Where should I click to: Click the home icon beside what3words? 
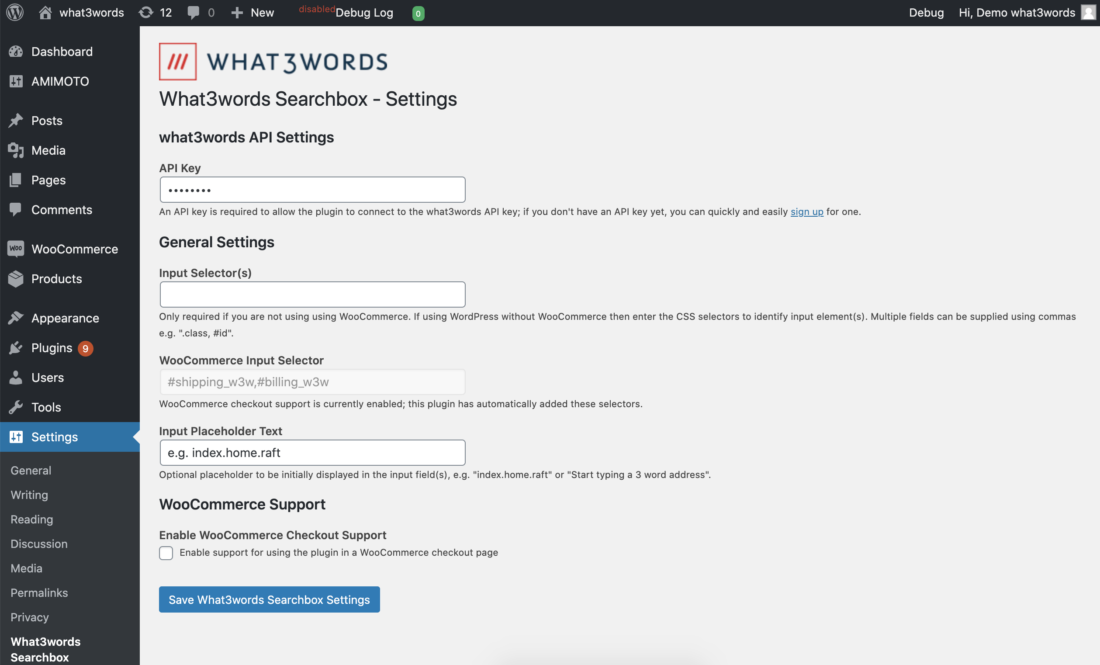pyautogui.click(x=45, y=13)
